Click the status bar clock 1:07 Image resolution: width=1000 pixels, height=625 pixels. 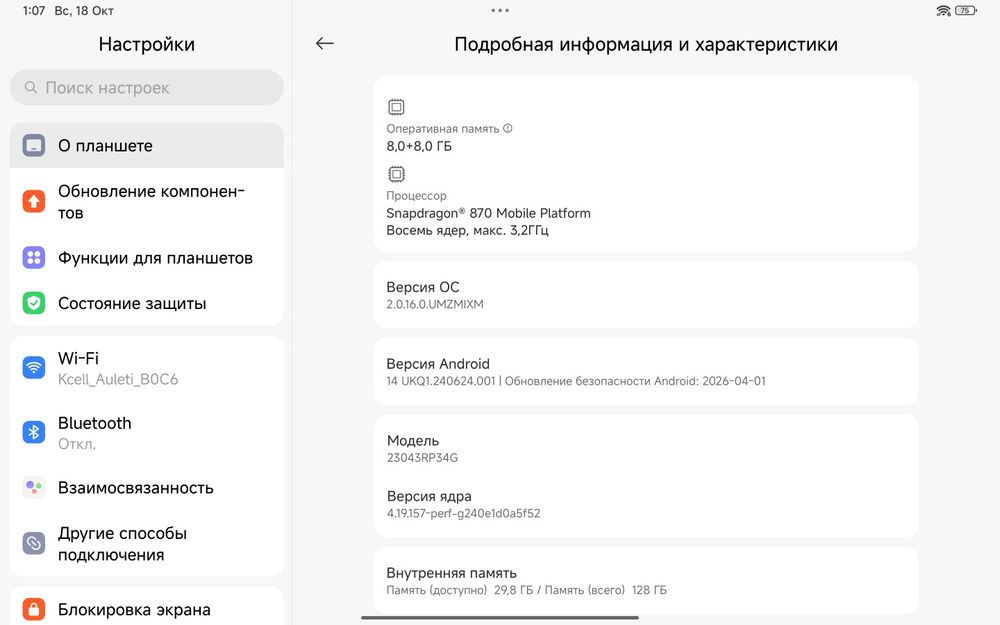(x=34, y=11)
